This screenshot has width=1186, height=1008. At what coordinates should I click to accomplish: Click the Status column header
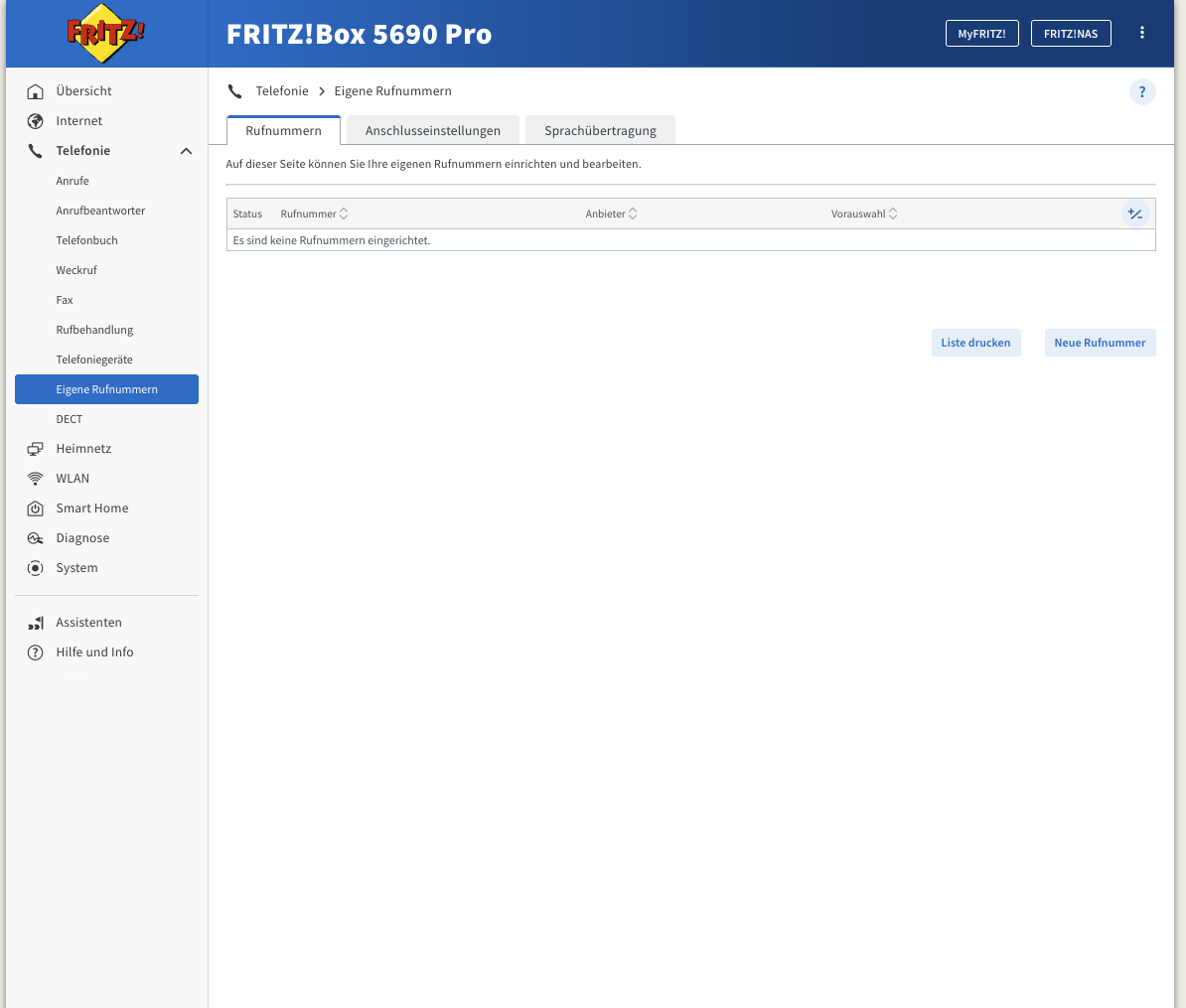coord(247,214)
